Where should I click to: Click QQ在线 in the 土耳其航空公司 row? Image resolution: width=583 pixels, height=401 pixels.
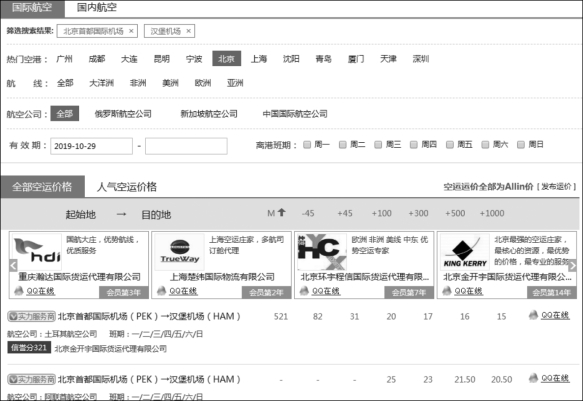[555, 315]
